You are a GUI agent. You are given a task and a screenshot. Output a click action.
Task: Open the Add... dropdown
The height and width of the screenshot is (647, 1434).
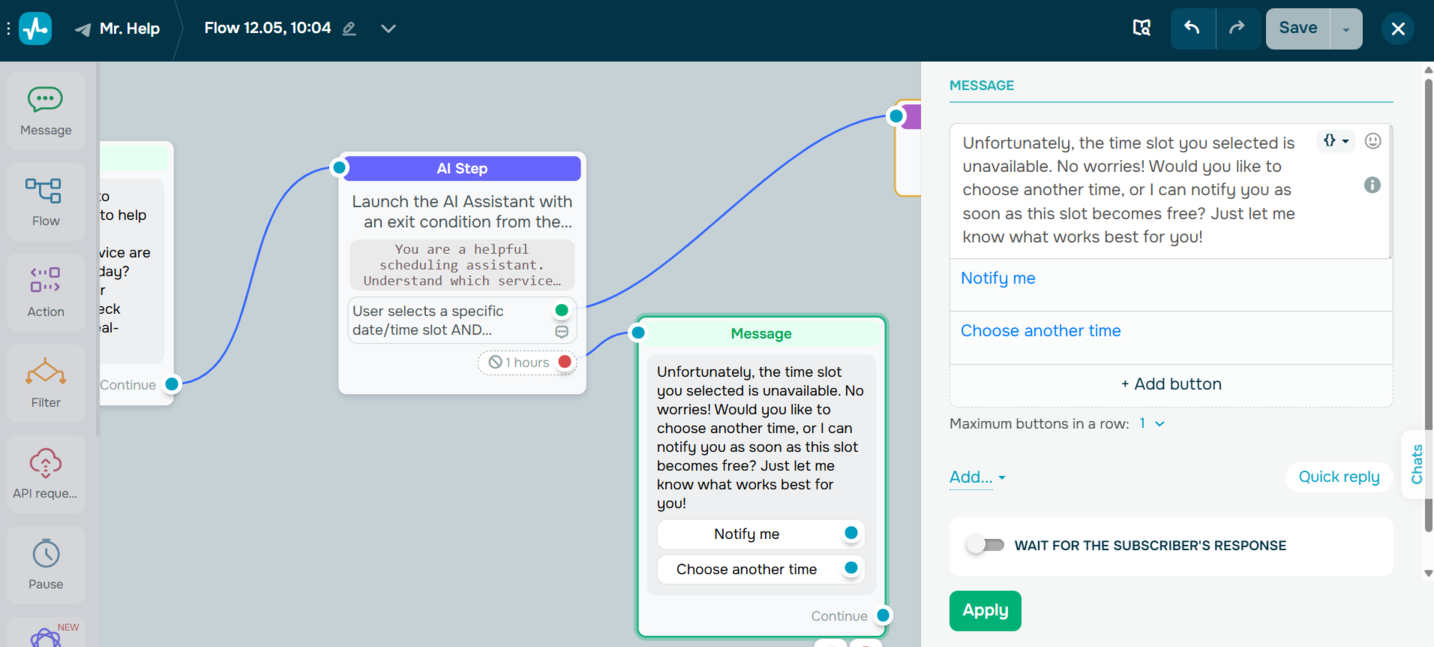pos(977,477)
